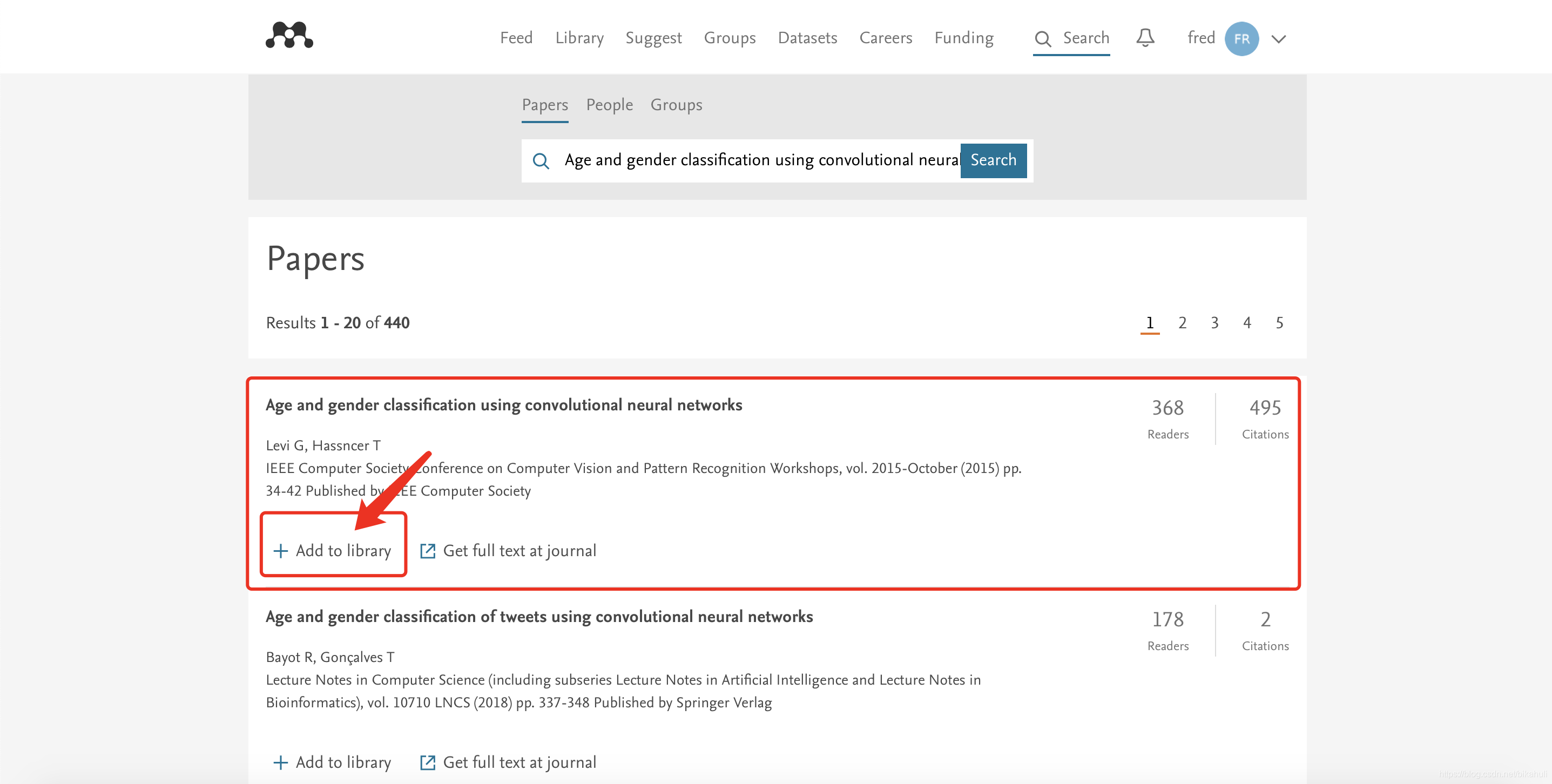The width and height of the screenshot is (1552, 784).
Task: Open Groups in the top navigation
Action: click(730, 38)
